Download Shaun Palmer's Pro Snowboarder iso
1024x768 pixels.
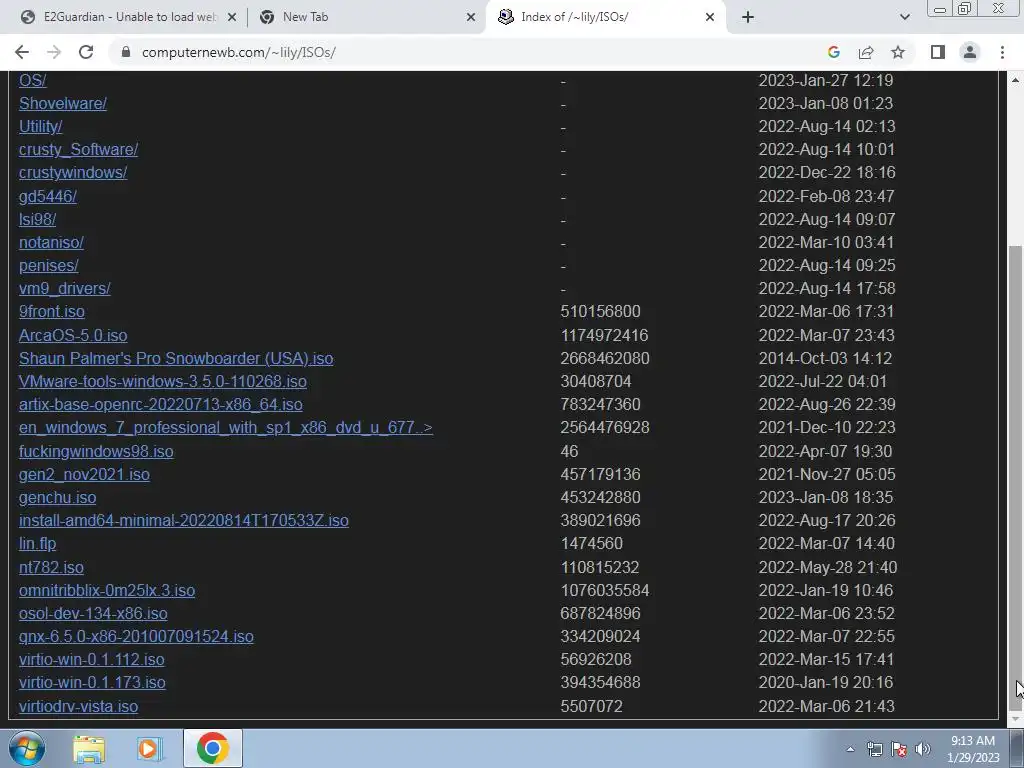click(x=176, y=359)
